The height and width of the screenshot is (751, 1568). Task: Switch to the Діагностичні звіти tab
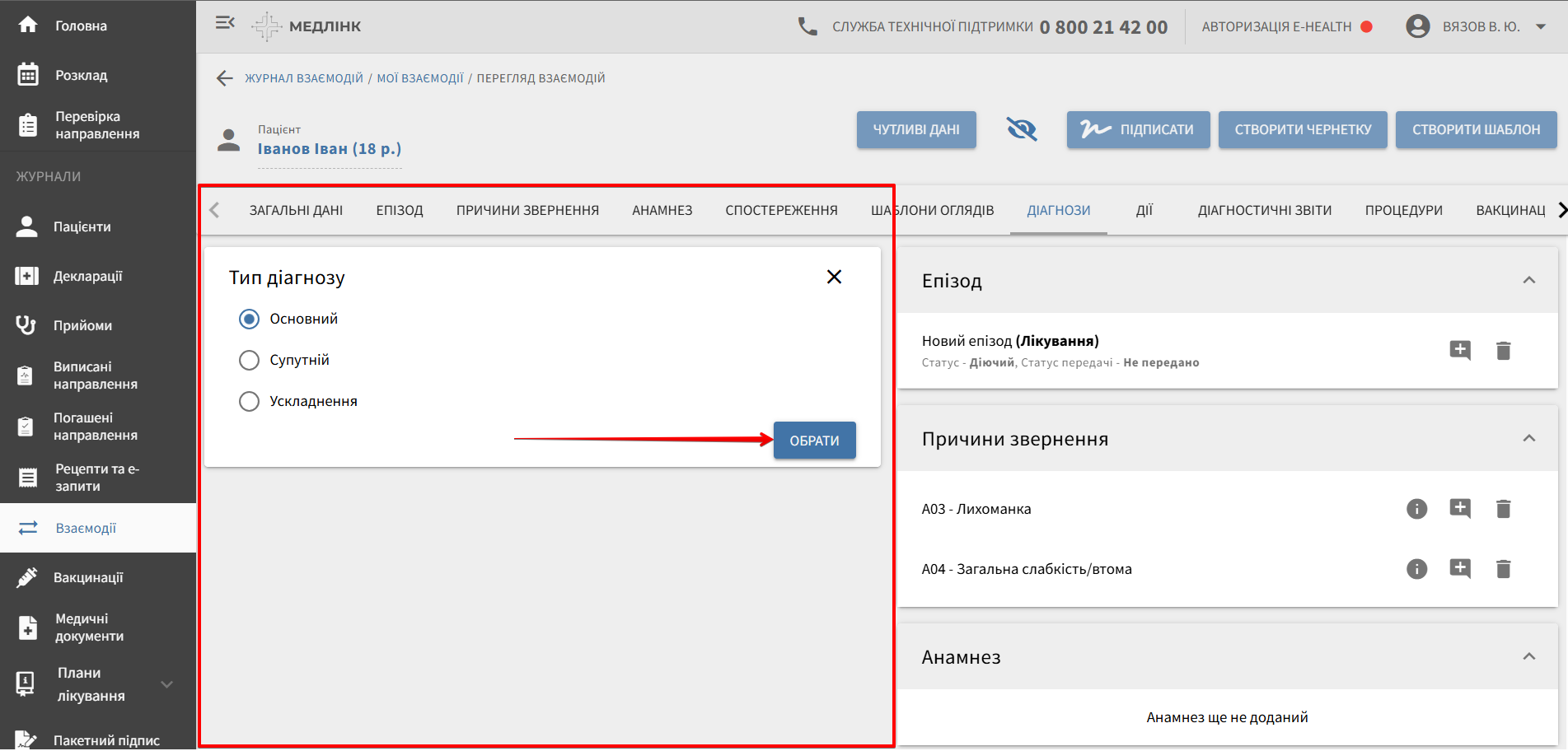(1264, 210)
